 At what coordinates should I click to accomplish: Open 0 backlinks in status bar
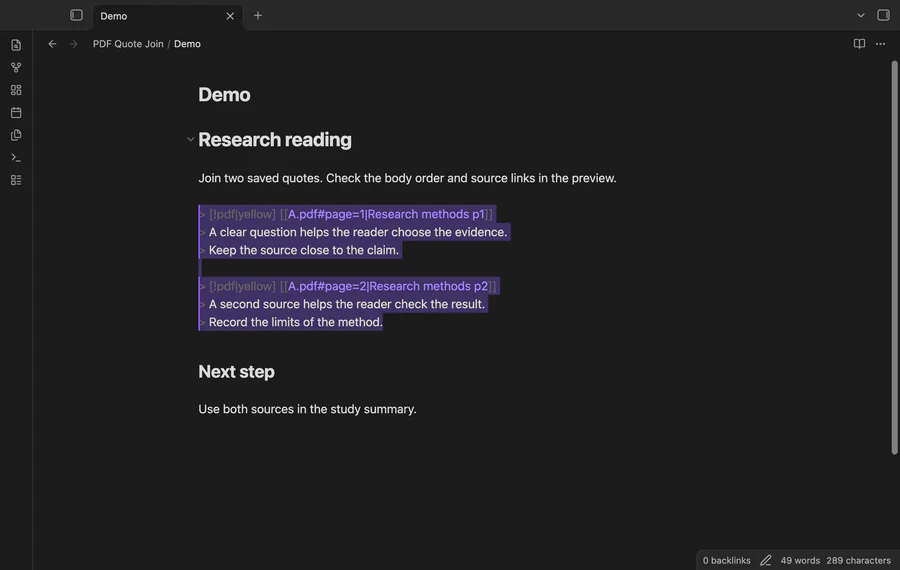point(727,560)
